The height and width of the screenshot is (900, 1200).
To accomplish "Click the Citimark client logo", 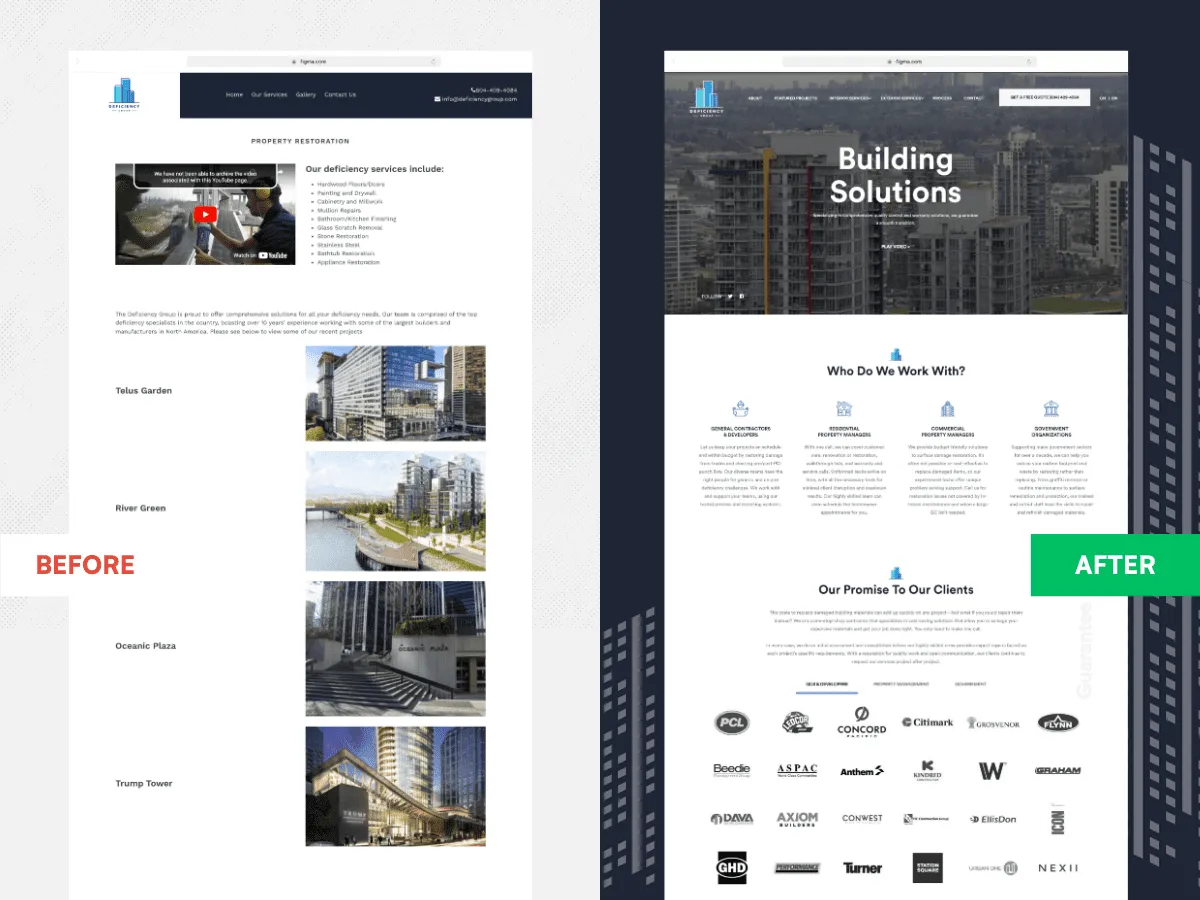I will pyautogui.click(x=928, y=722).
